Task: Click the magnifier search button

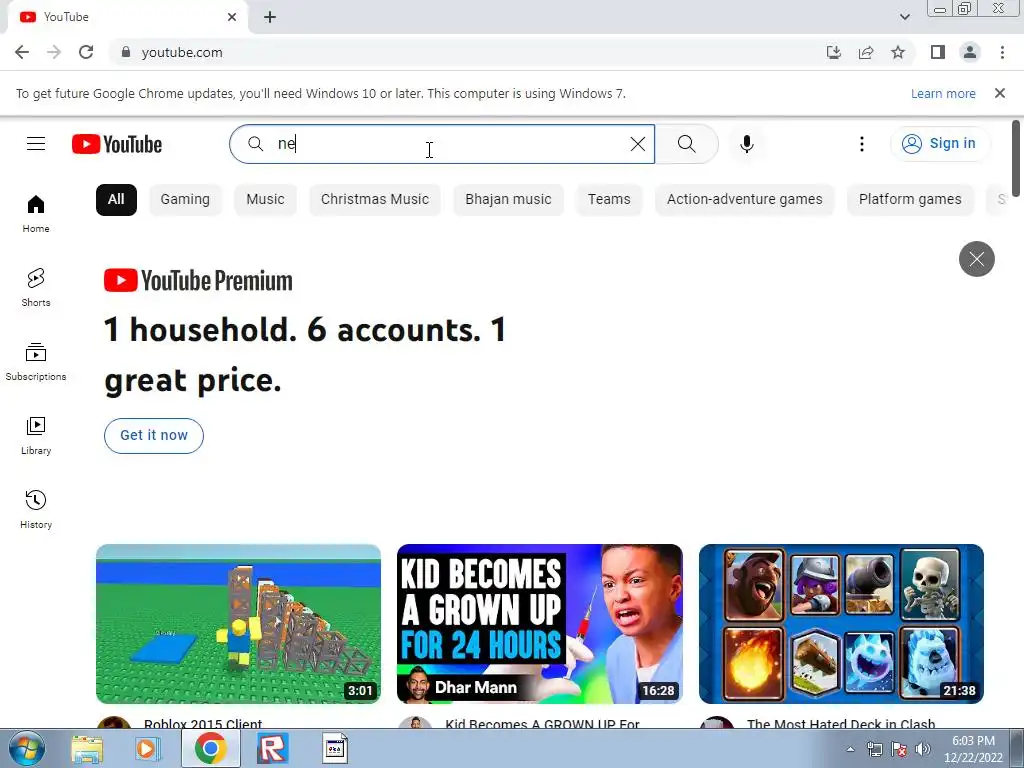Action: click(x=686, y=144)
